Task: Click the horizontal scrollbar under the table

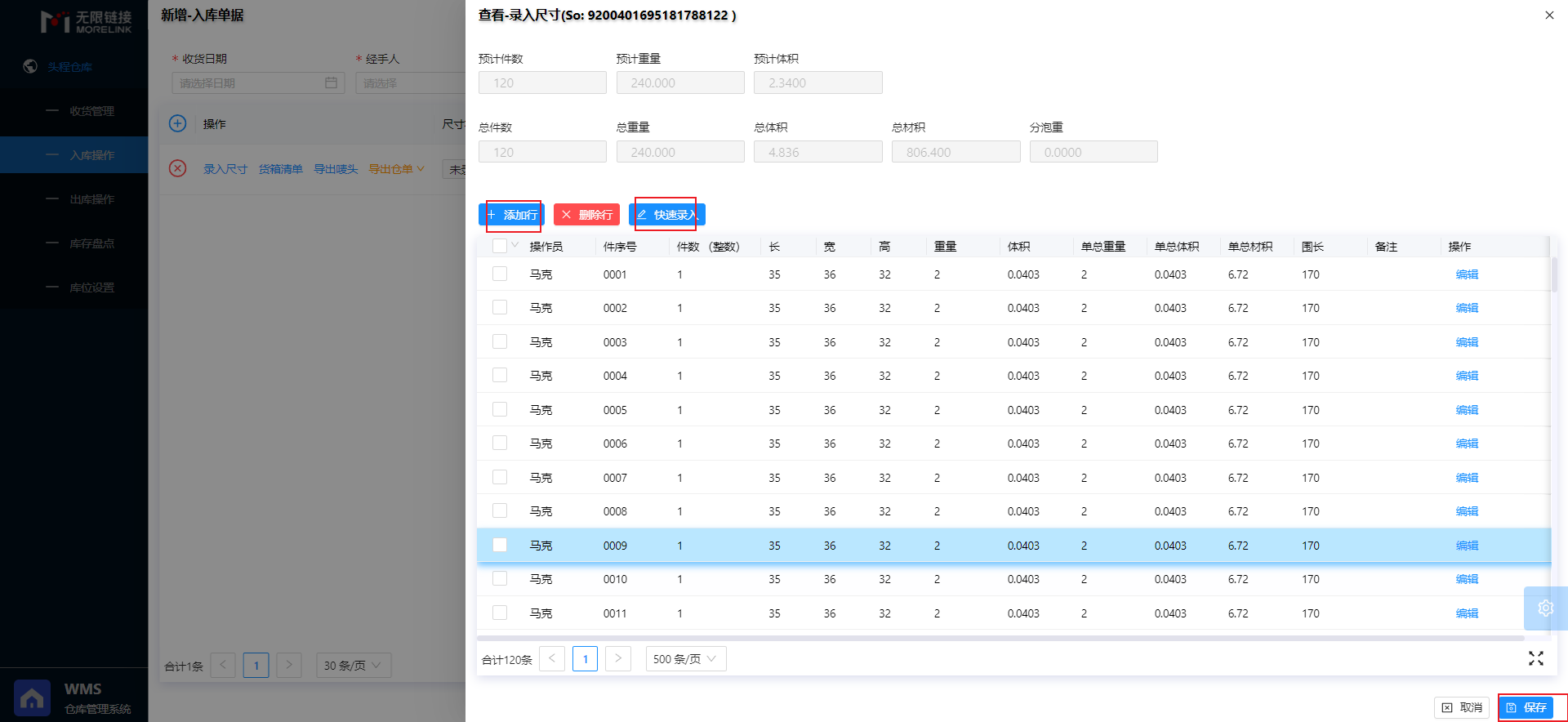Action: pyautogui.click(x=1000, y=638)
